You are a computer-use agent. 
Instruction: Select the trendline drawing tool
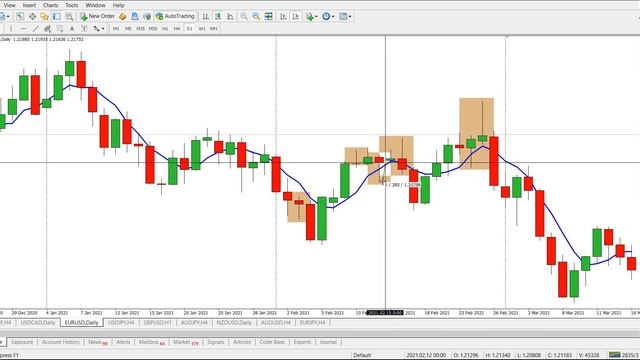click(x=36, y=29)
